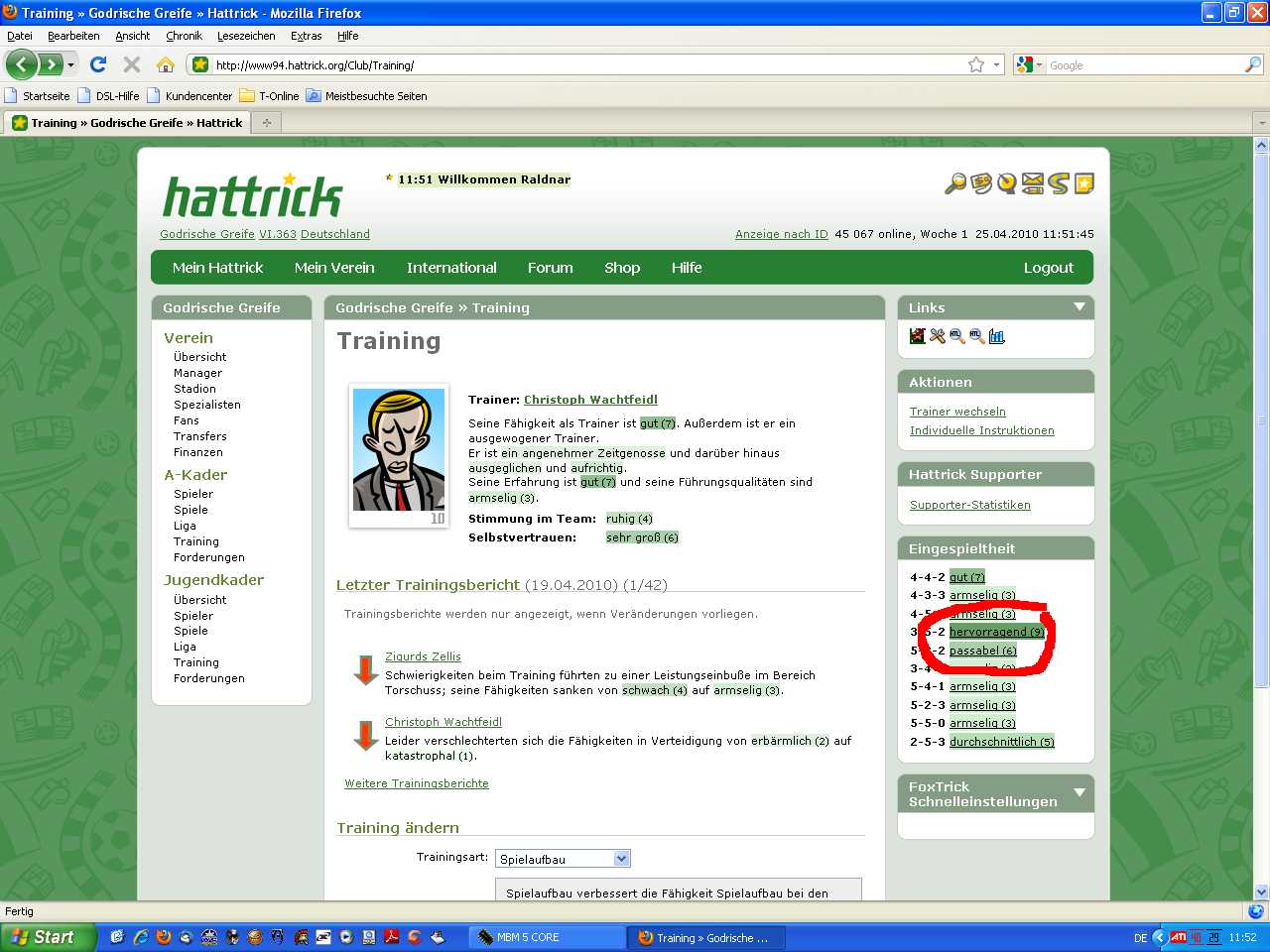
Task: Collapse the Links panel with triangle arrow
Action: [x=1079, y=307]
